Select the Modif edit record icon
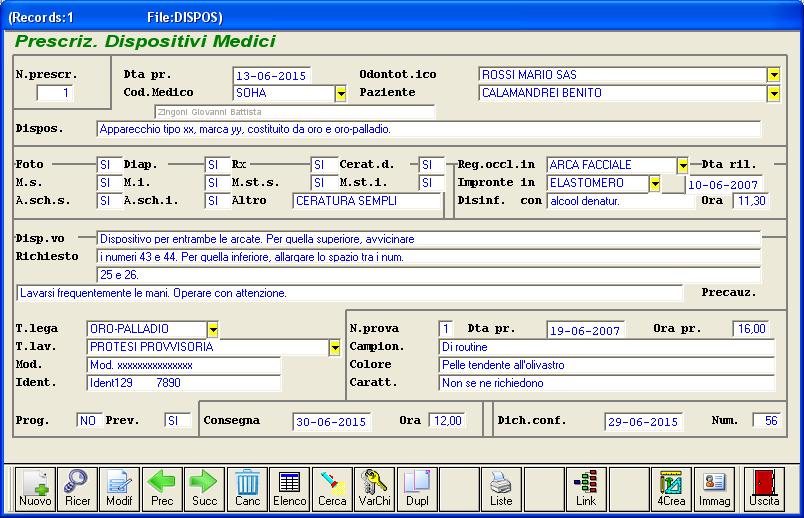Screen dimensions: 804x518 119,489
